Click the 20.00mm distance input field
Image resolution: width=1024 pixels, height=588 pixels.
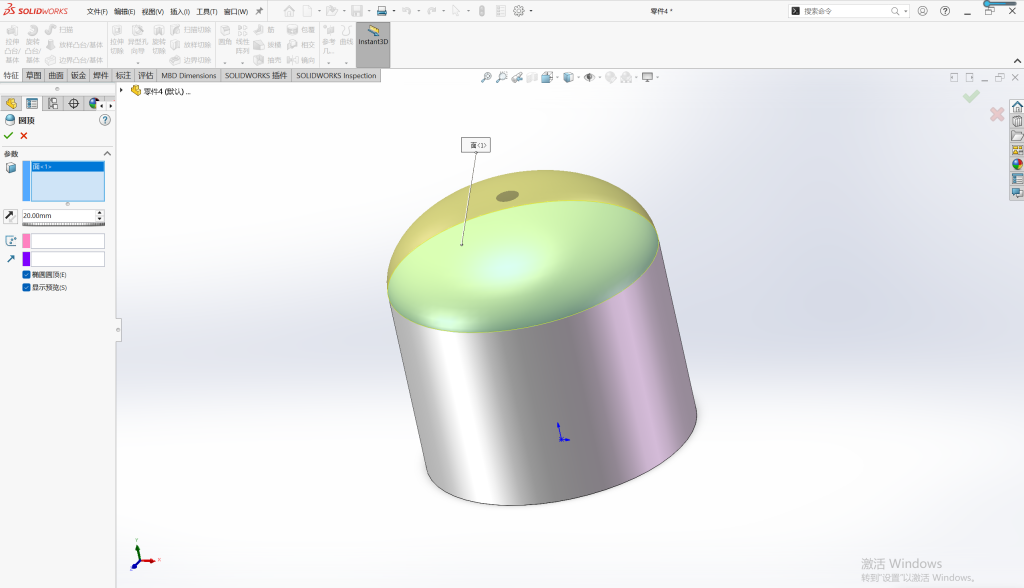(59, 216)
